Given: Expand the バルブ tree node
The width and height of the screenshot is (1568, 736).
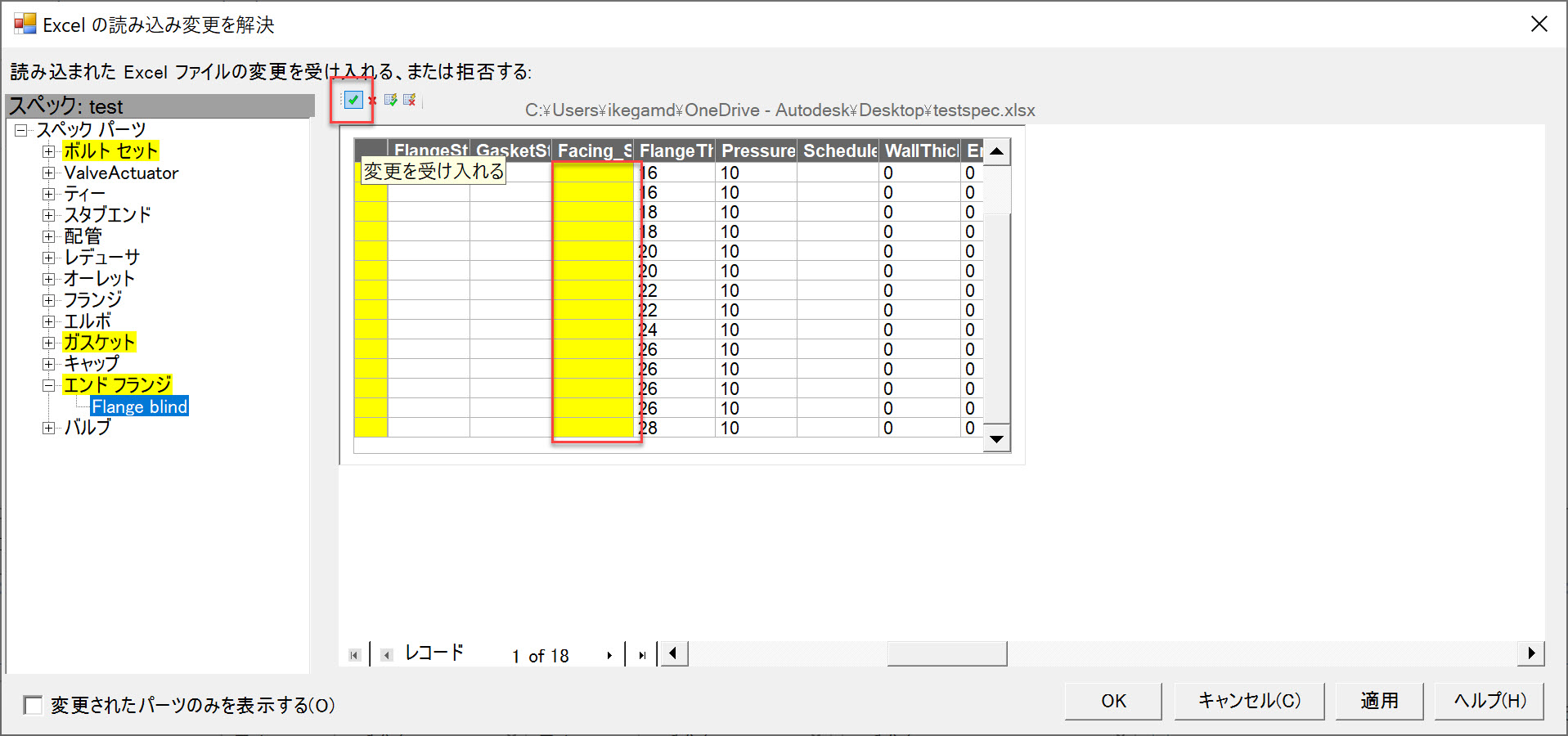Looking at the screenshot, I should coord(50,427).
